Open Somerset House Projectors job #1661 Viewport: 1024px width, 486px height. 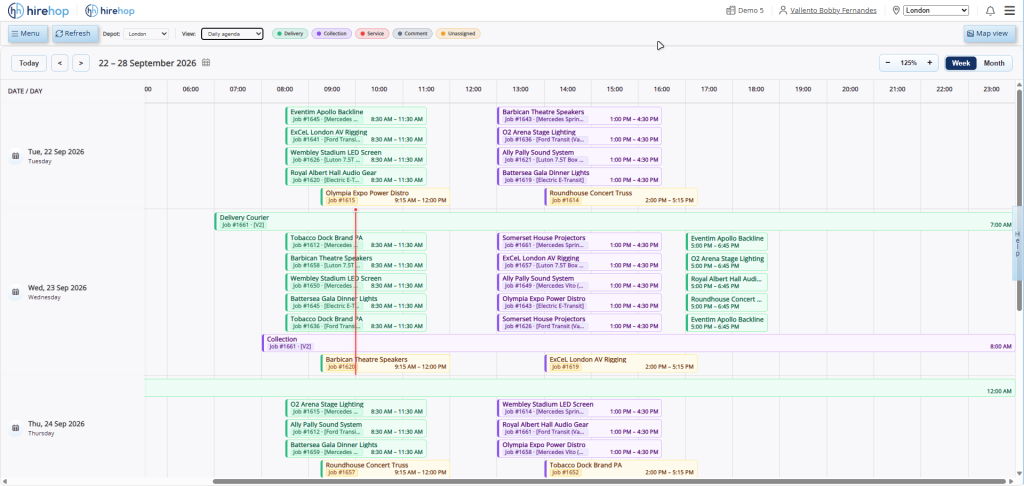tap(579, 242)
